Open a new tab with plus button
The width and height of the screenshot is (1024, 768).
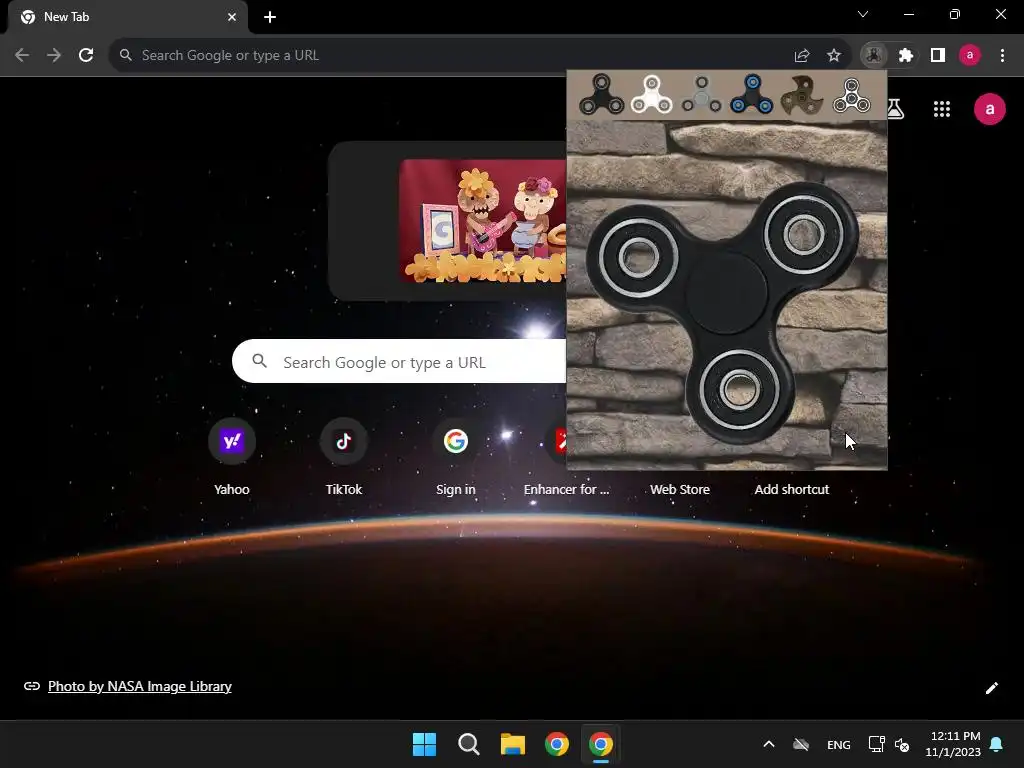pos(270,17)
